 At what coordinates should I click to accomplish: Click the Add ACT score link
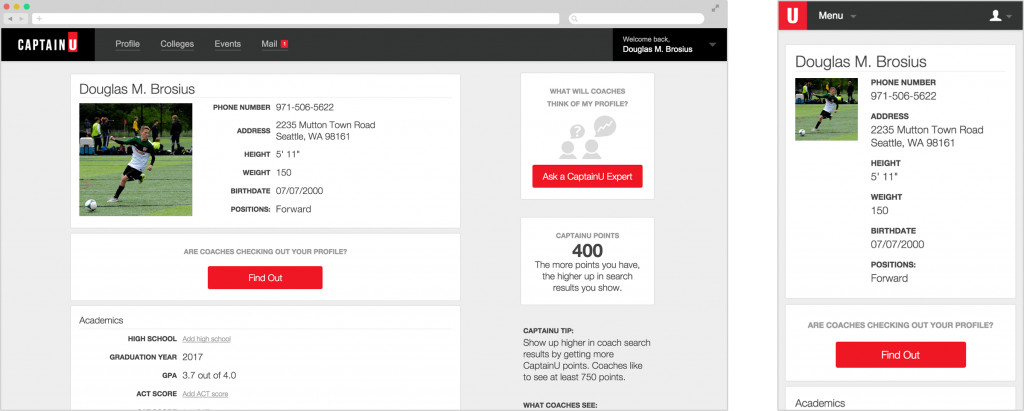(205, 394)
